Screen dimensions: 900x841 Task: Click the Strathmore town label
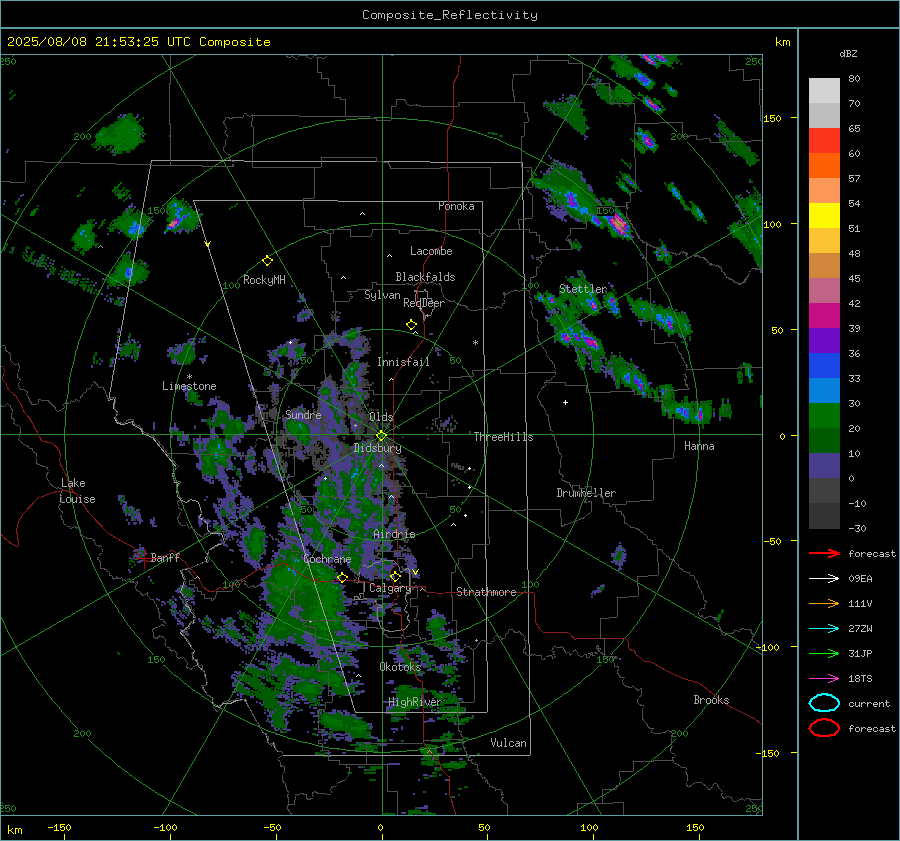(x=486, y=592)
